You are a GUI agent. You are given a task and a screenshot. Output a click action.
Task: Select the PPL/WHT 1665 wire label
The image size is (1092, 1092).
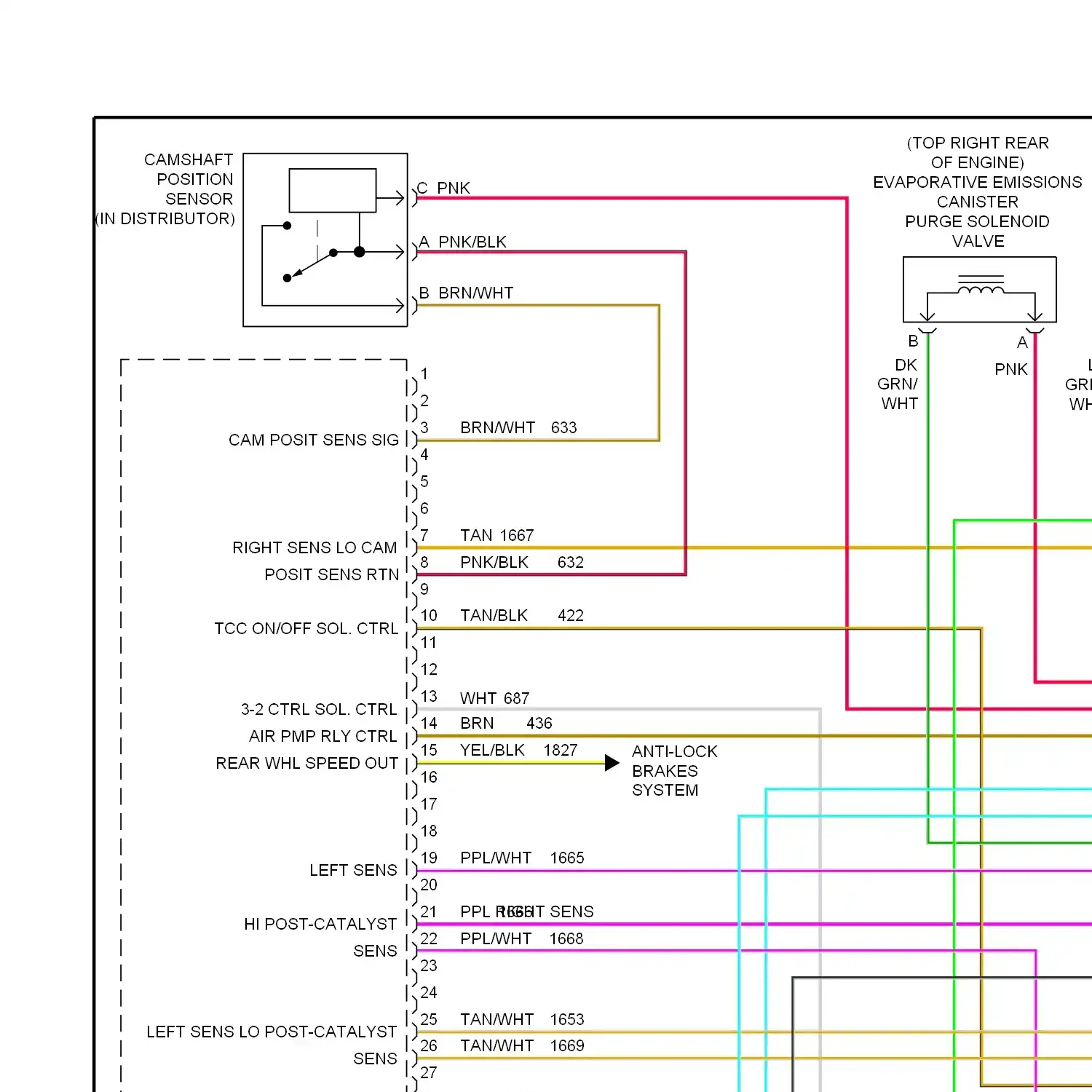522,858
